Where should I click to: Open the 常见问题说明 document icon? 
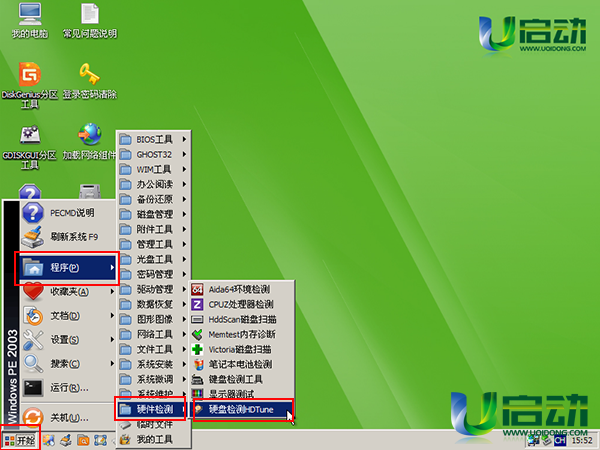[90, 21]
